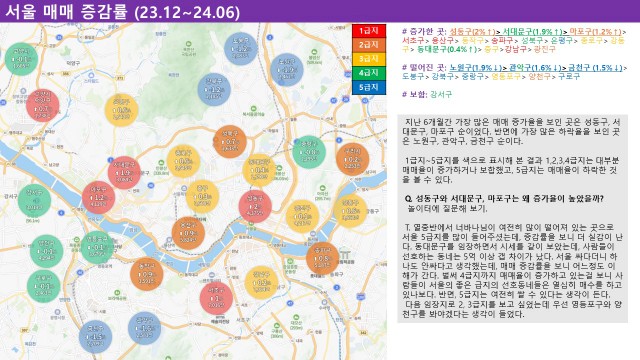Select the blue 노원구 circle on the map
Image resolution: width=640 pixels, height=360 pixels.
(287, 70)
